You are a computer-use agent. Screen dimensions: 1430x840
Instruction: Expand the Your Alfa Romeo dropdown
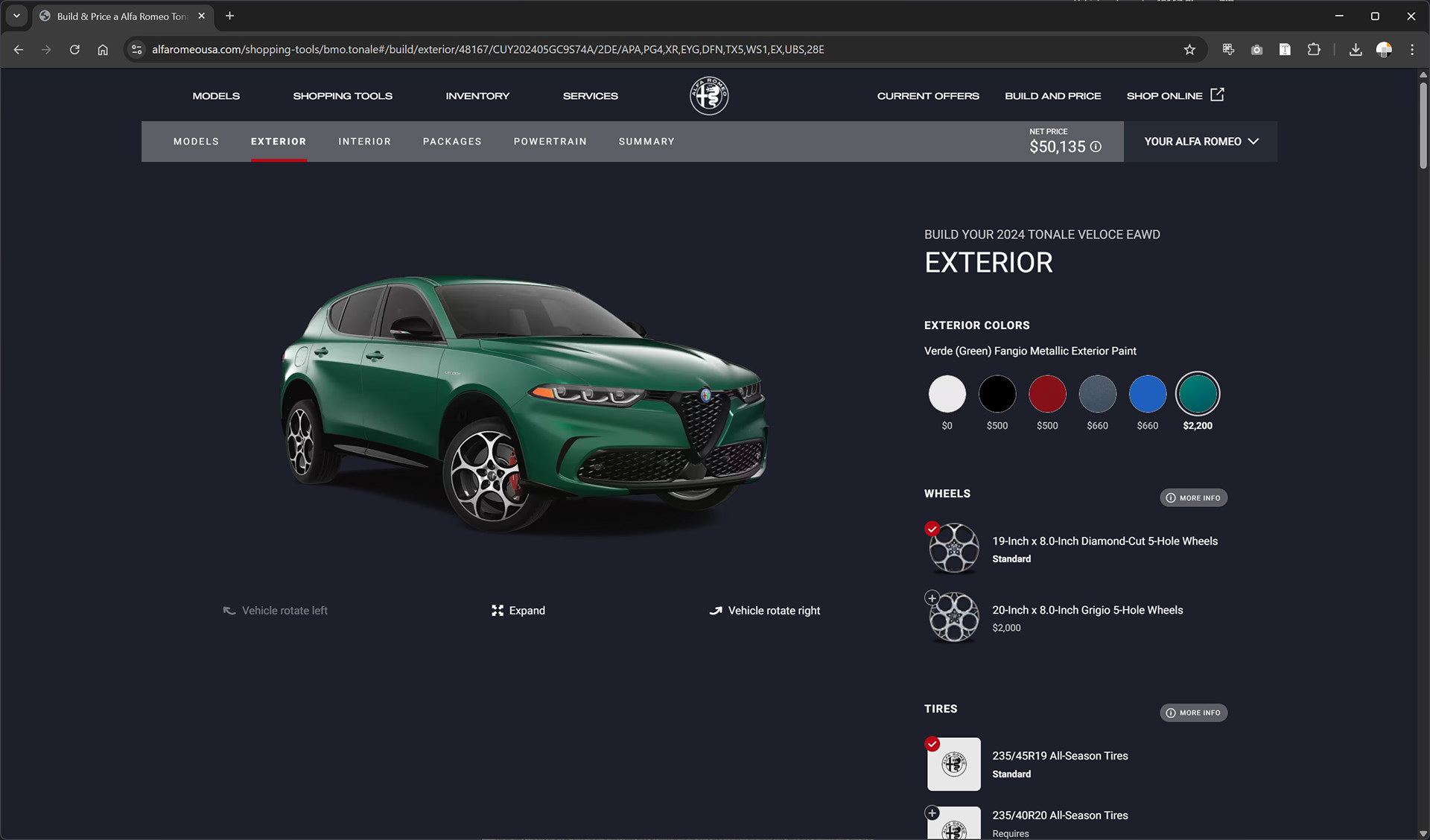click(1201, 141)
